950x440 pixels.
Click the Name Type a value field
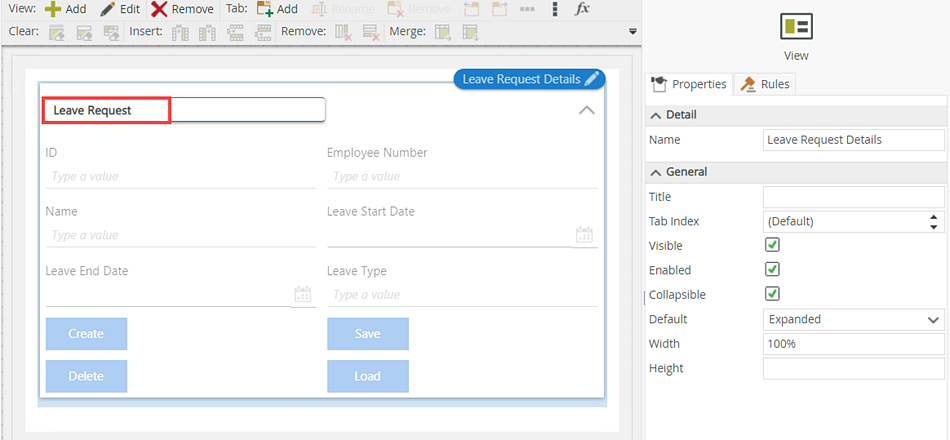pyautogui.click(x=181, y=235)
